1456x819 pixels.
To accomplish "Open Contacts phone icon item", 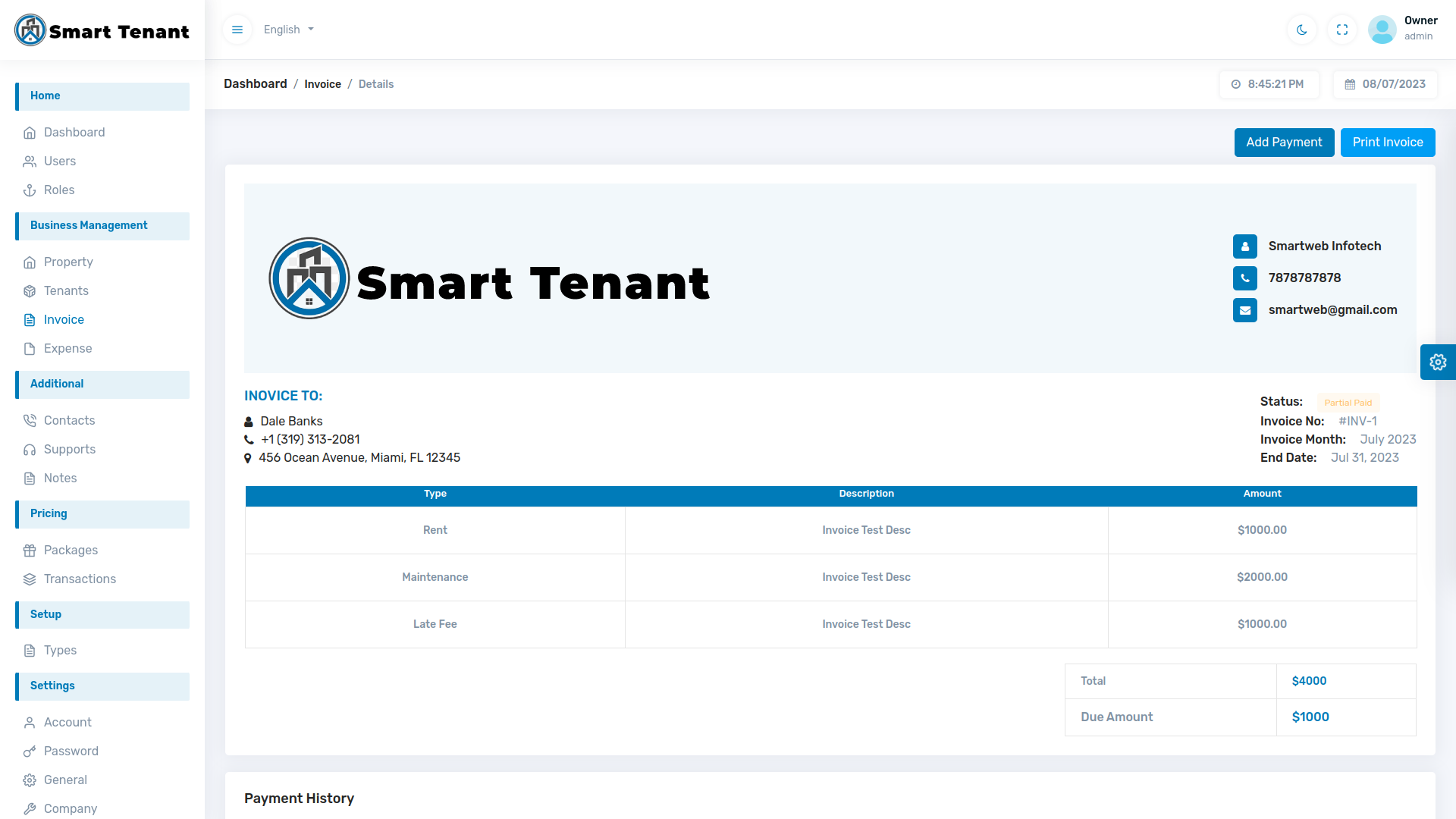I will (x=69, y=421).
